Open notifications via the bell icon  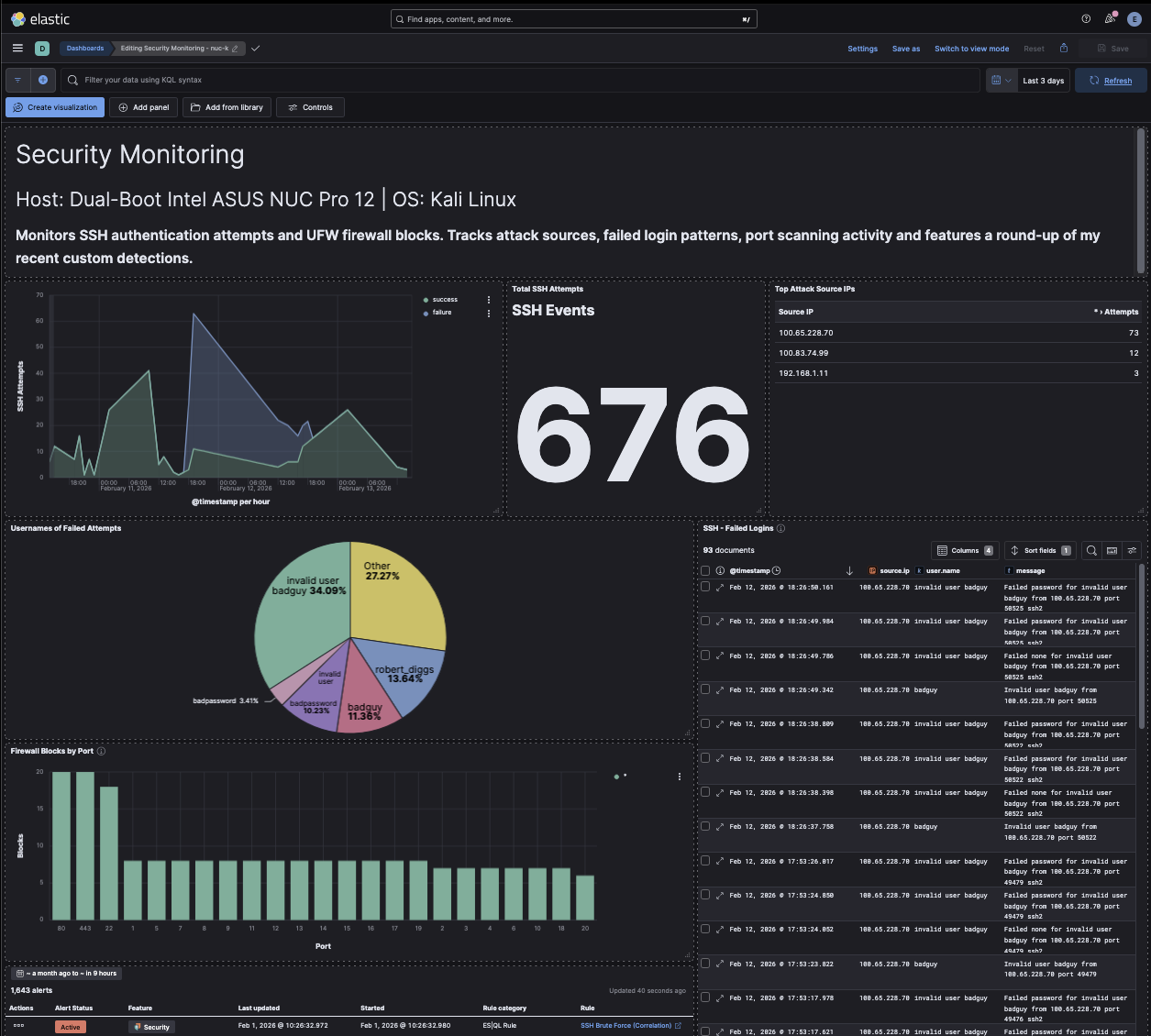click(x=1111, y=18)
